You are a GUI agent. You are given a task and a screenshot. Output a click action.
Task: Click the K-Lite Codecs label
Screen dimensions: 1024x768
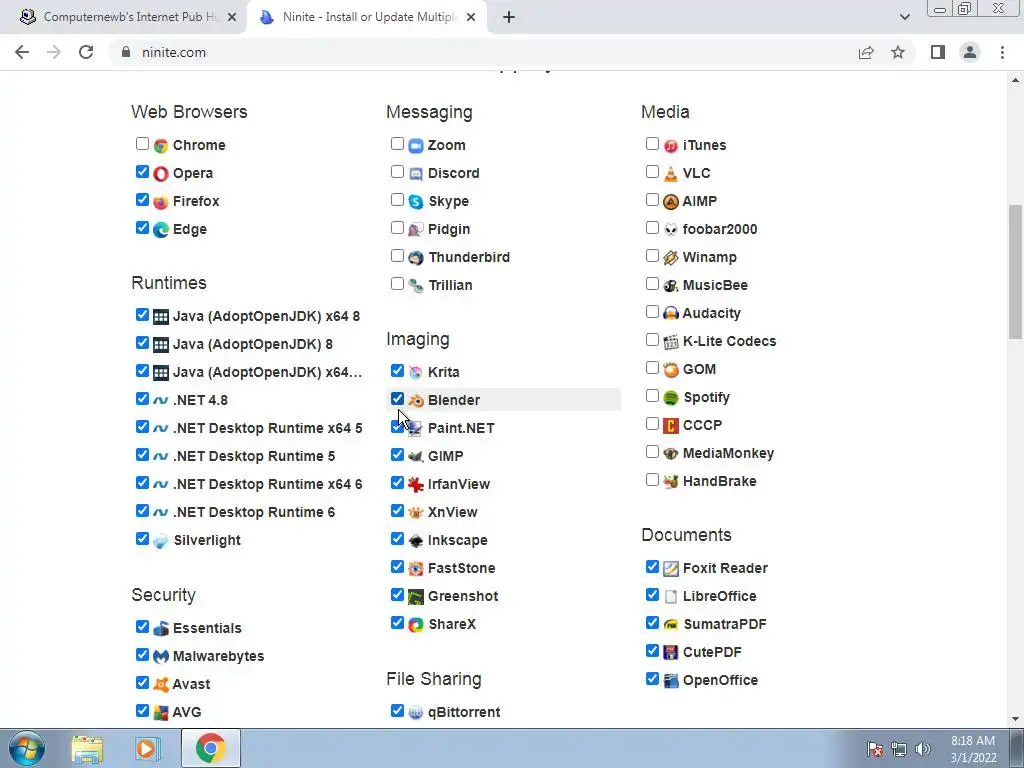729,342
